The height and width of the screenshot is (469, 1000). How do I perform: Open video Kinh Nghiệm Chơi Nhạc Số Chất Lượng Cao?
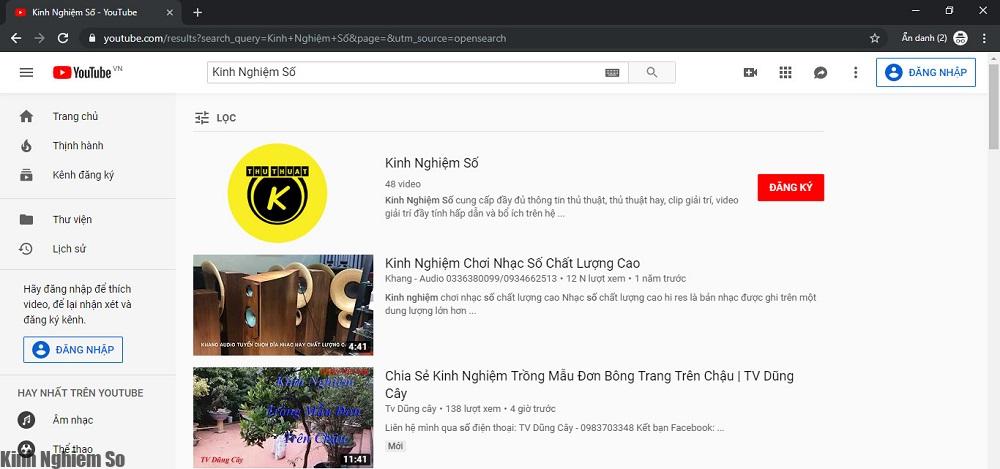tap(512, 263)
